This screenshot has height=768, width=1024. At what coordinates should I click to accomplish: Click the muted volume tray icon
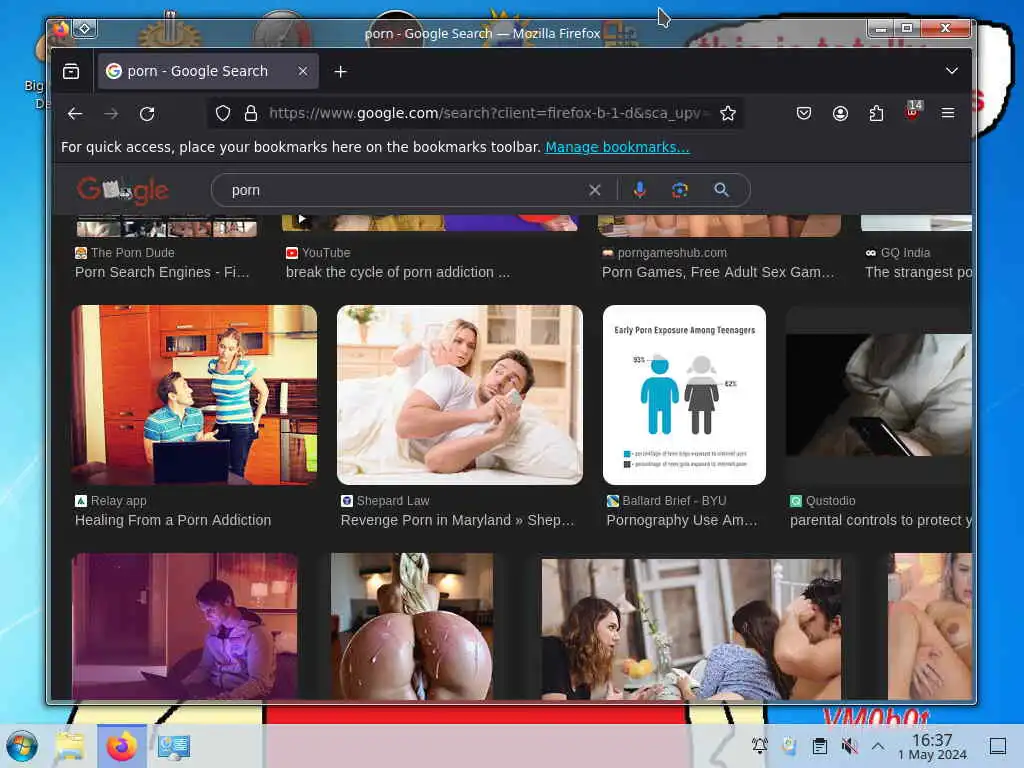tap(849, 746)
